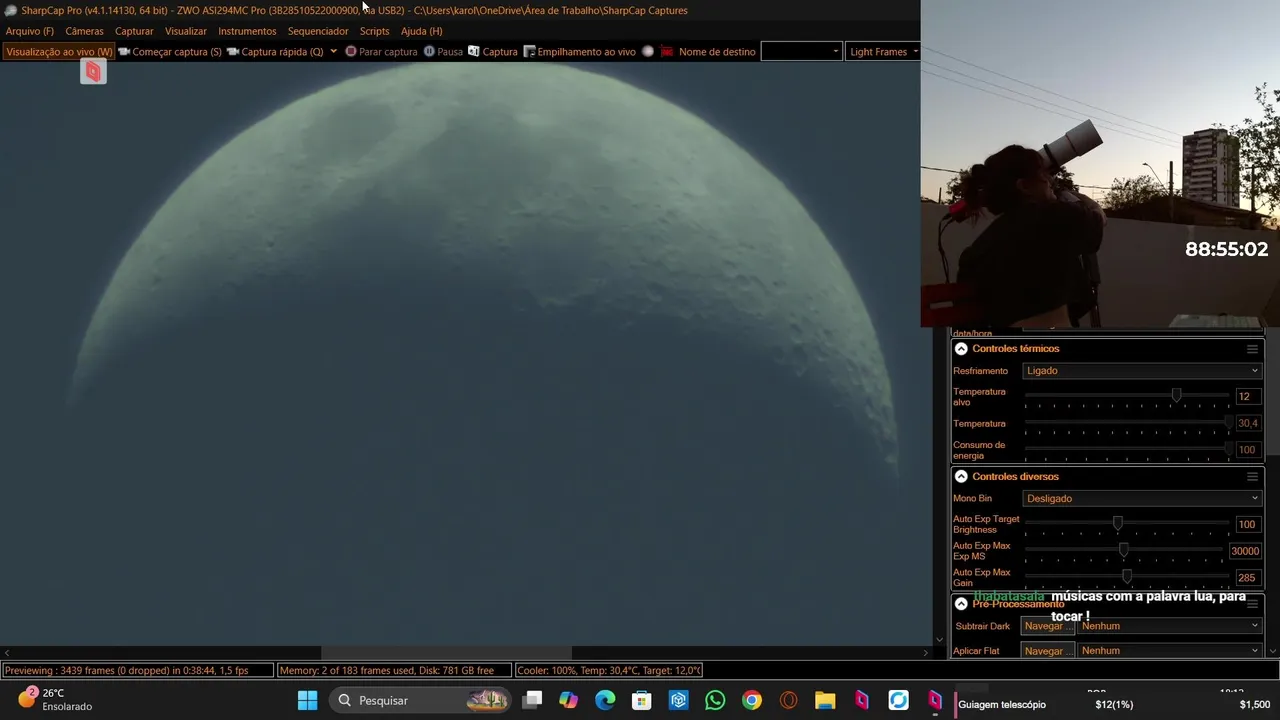Image resolution: width=1280 pixels, height=720 pixels.
Task: Adjust the Auto Exp Max Gain slider
Action: [1128, 577]
